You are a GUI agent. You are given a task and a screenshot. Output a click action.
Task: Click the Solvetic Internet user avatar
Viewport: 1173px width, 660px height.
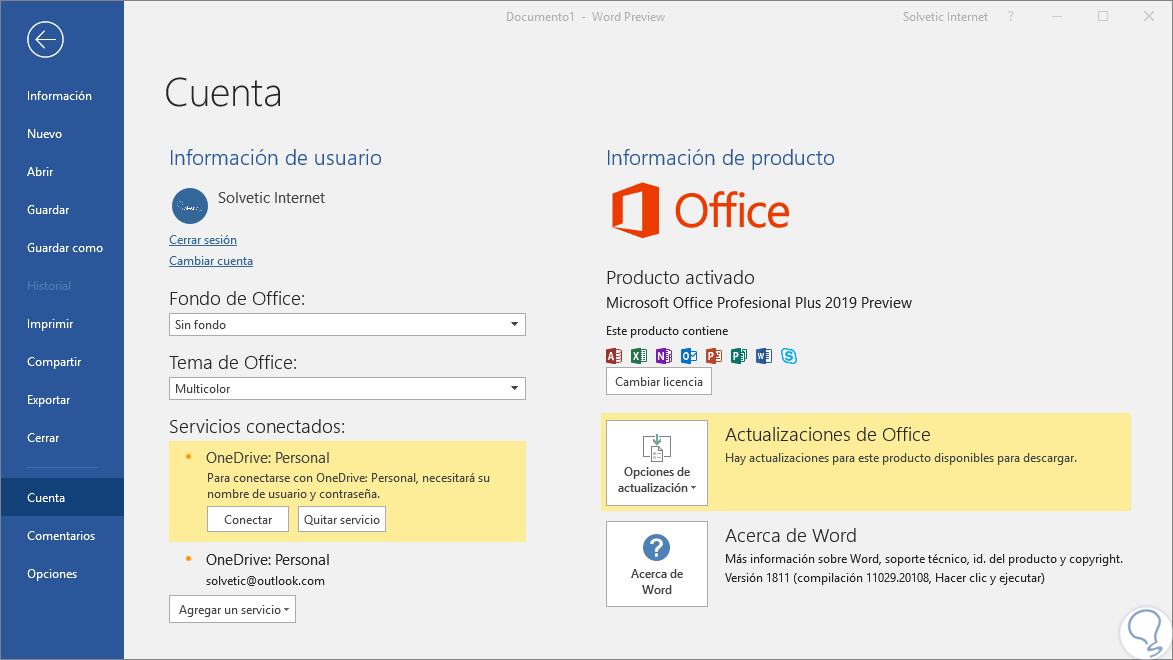(x=190, y=206)
